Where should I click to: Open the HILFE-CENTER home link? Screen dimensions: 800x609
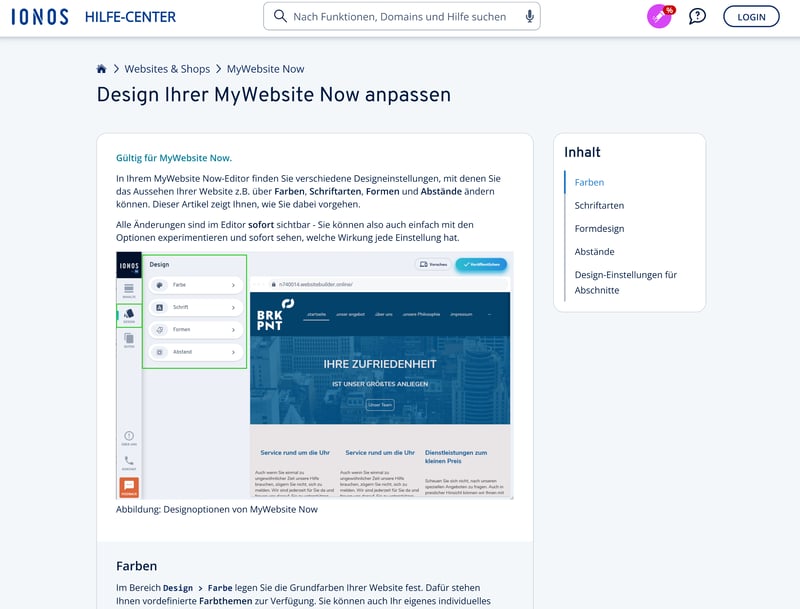(130, 17)
